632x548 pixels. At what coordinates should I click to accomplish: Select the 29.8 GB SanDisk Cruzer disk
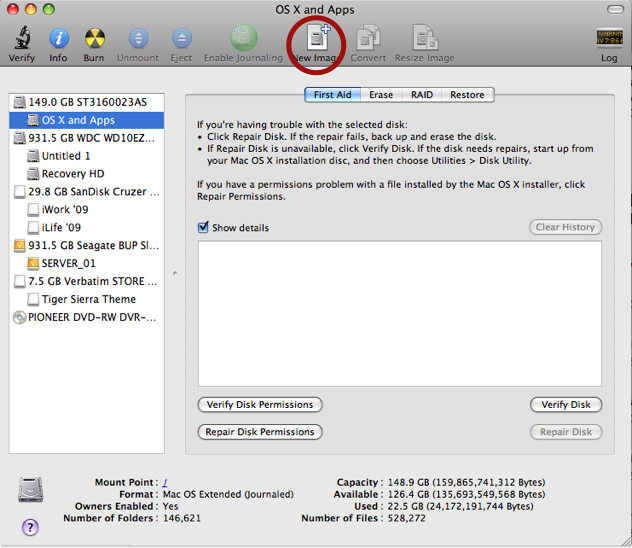87,192
